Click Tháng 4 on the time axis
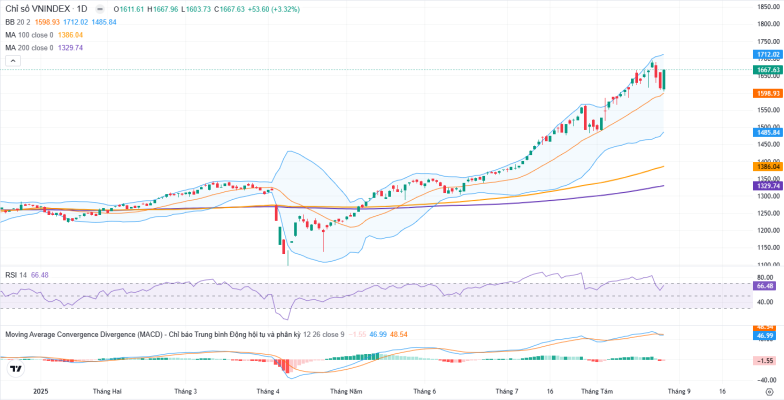The image size is (784, 400). (268, 391)
